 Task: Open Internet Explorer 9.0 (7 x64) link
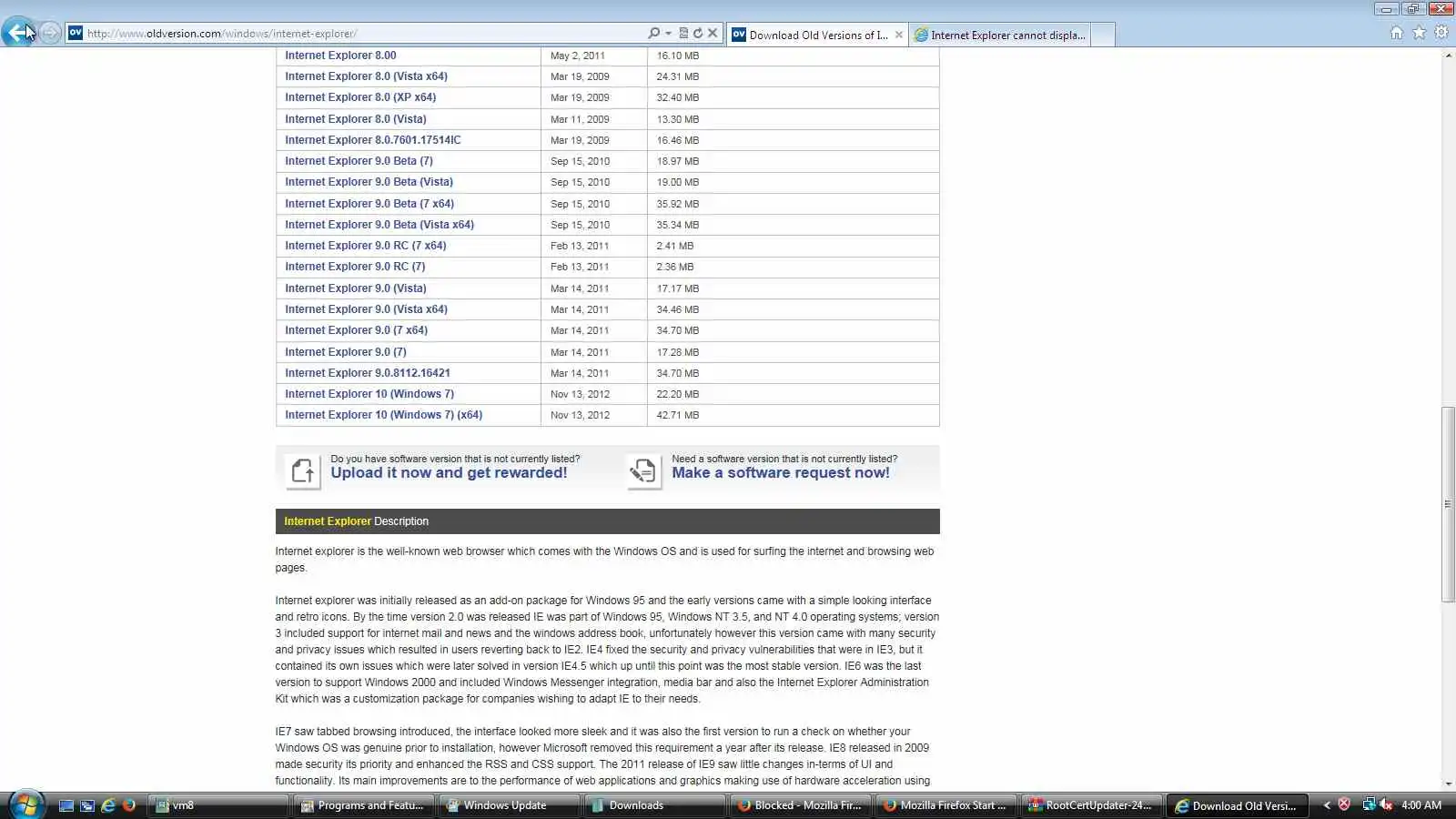tap(356, 330)
